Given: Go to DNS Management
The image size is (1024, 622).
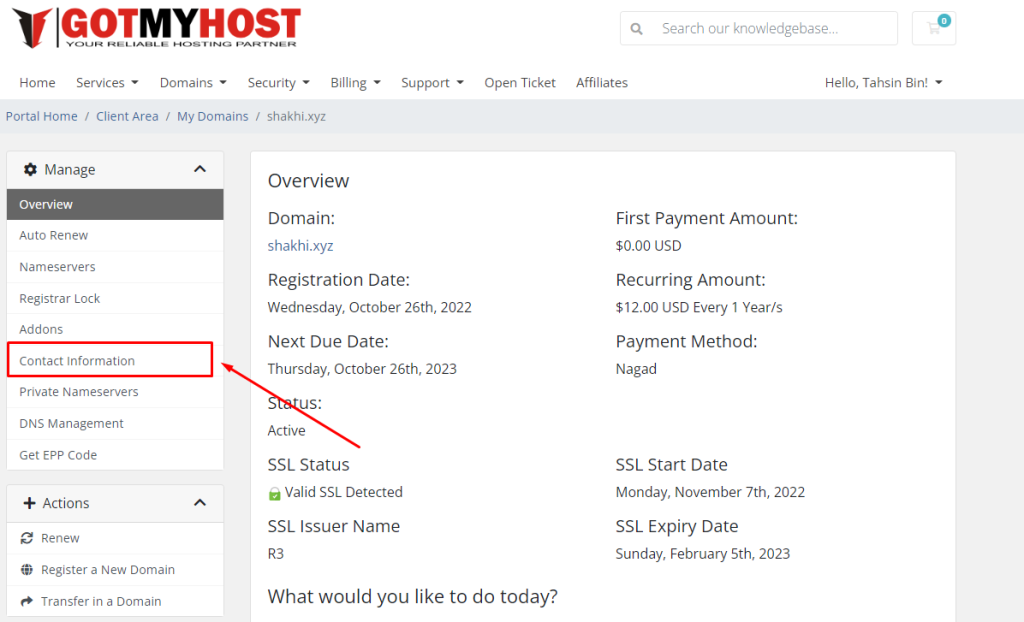Looking at the screenshot, I should 71,424.
